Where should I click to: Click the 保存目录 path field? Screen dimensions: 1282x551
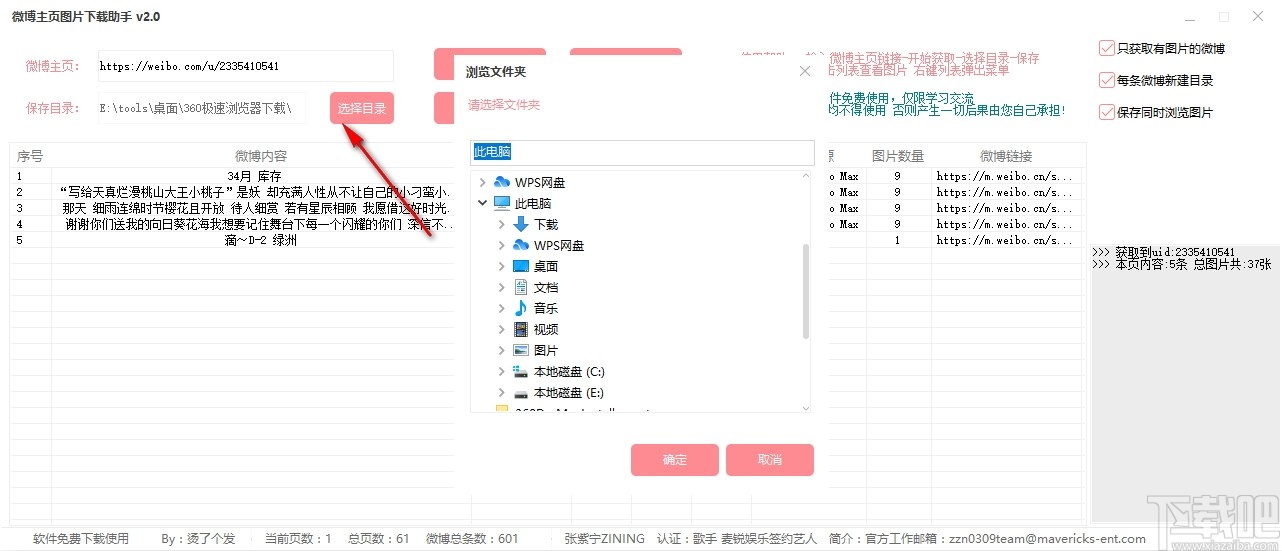pyautogui.click(x=202, y=108)
